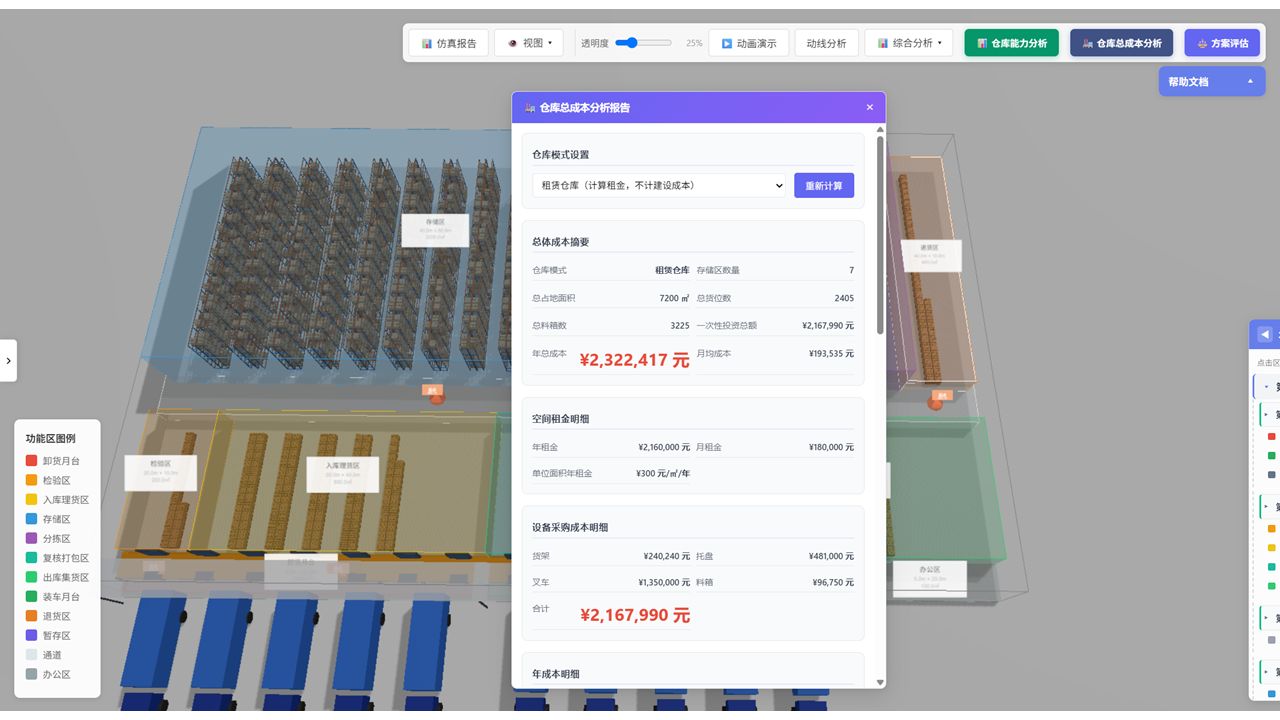
Task: Click the report title icon in dialog header
Action: pyautogui.click(x=530, y=107)
